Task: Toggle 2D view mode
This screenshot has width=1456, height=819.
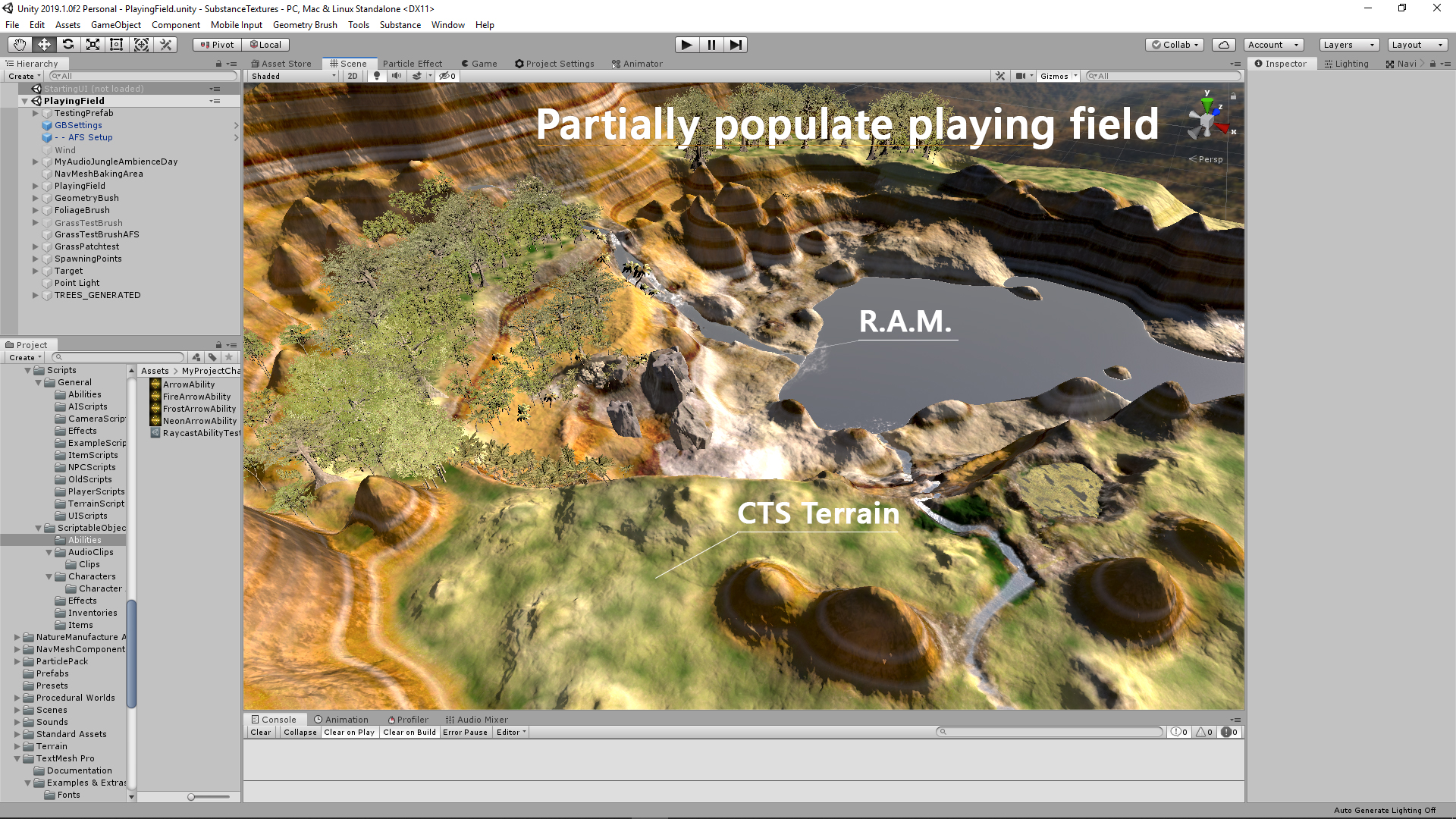Action: [353, 76]
